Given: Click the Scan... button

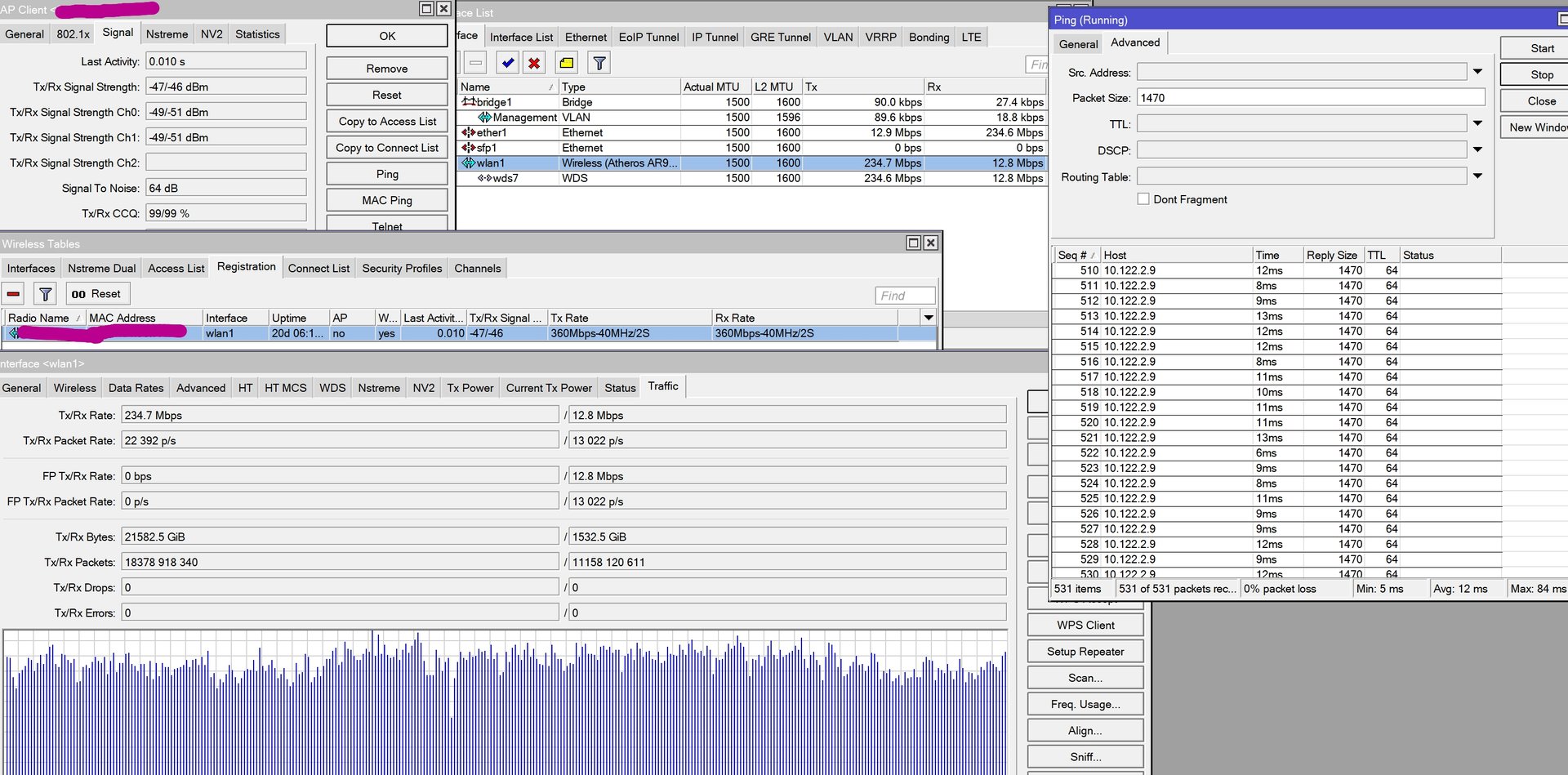Looking at the screenshot, I should point(1085,678).
